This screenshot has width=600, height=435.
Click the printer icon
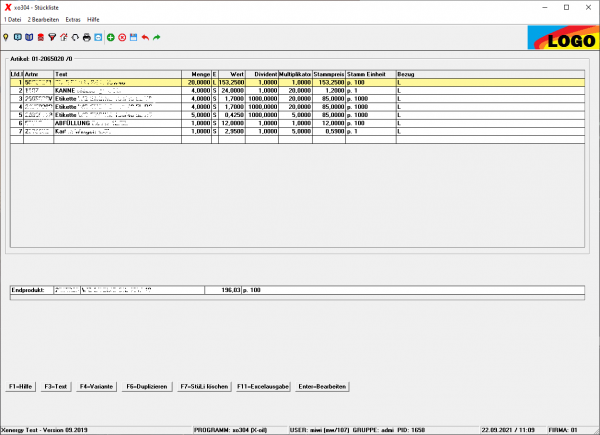(x=87, y=37)
